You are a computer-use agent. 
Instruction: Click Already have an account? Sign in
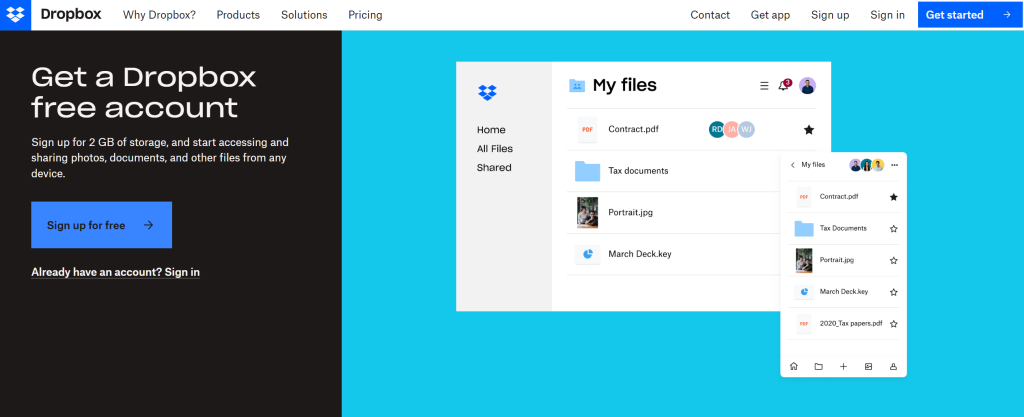coord(116,272)
